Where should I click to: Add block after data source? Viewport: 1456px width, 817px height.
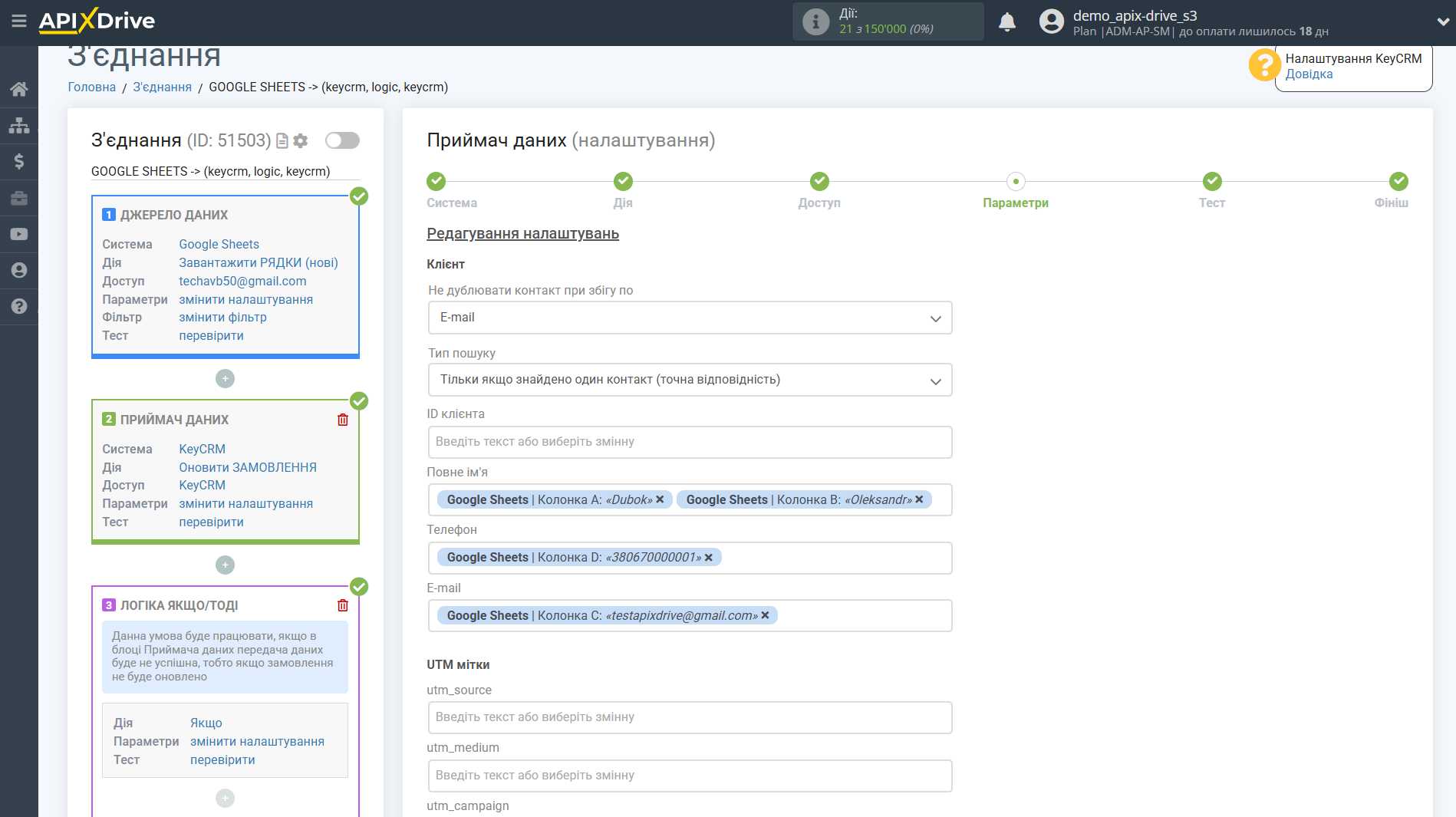225,378
